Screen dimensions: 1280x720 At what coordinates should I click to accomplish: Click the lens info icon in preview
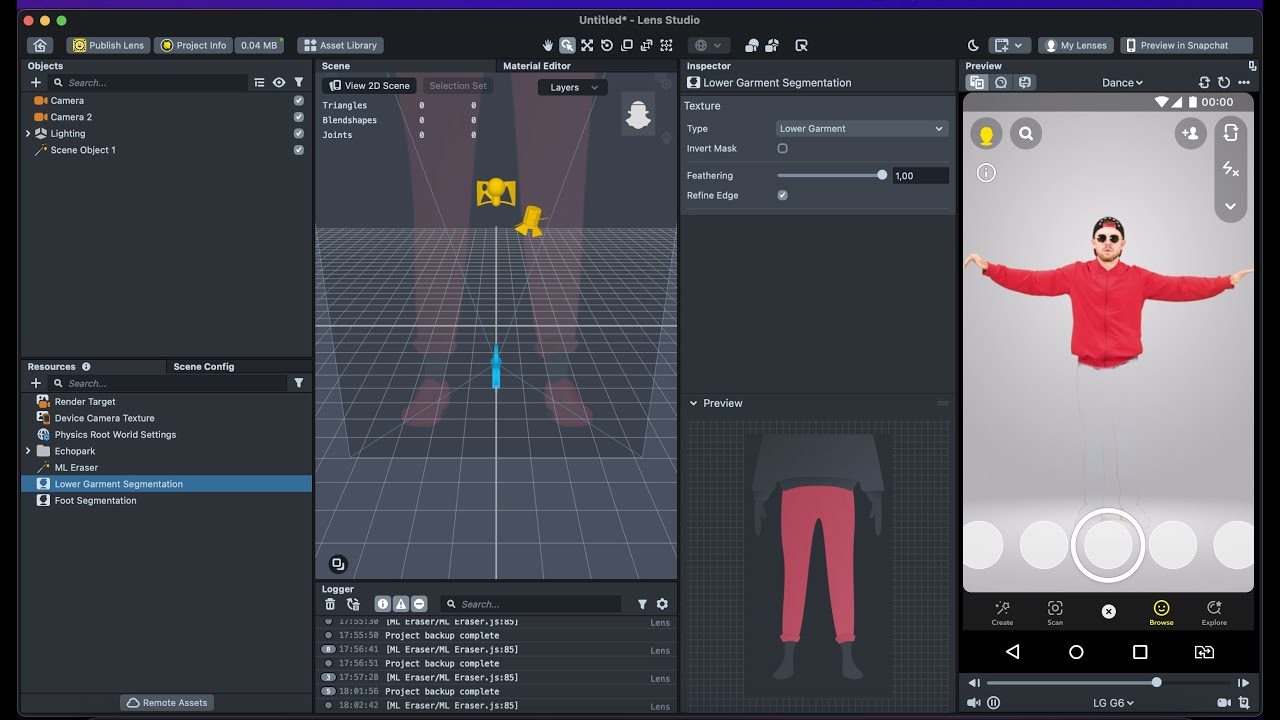pos(986,173)
